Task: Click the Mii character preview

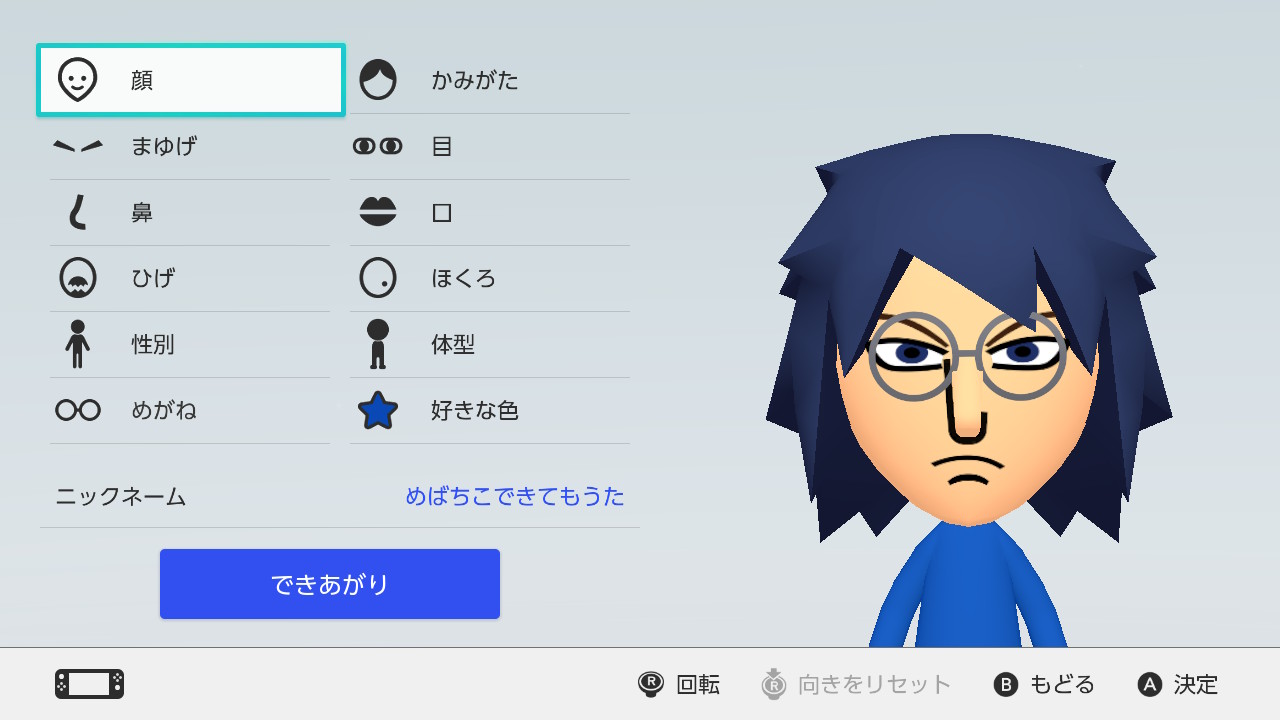Action: click(x=968, y=390)
